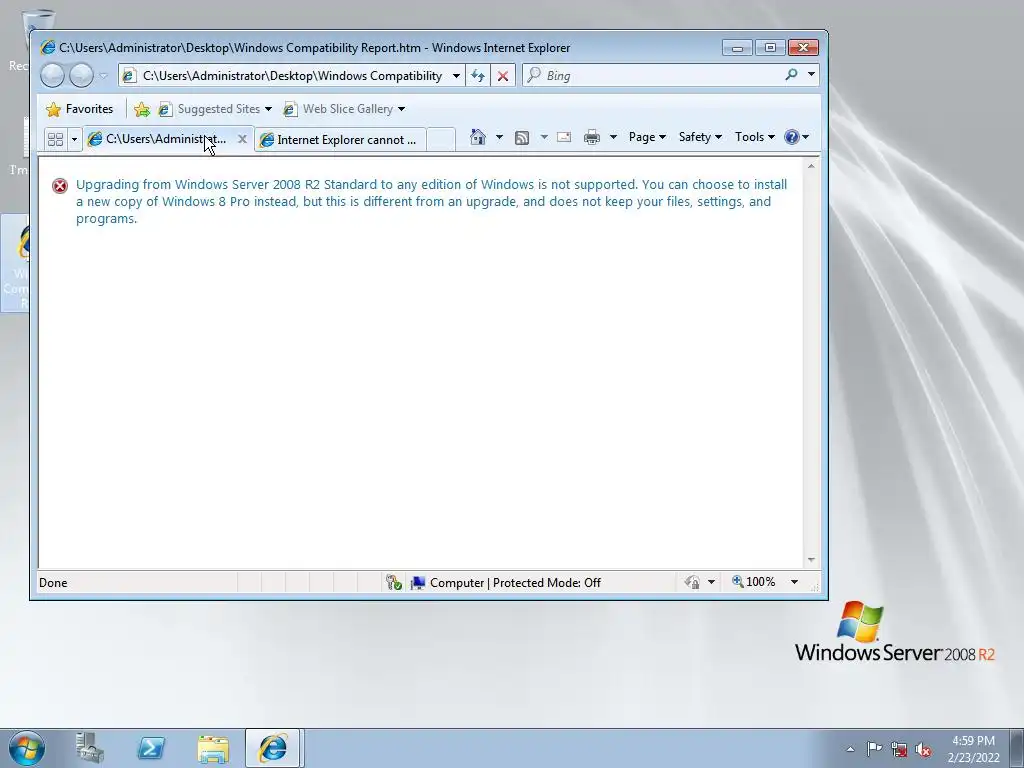Click the upgrade not supported message text
Viewport: 1024px width, 768px height.
tap(431, 201)
